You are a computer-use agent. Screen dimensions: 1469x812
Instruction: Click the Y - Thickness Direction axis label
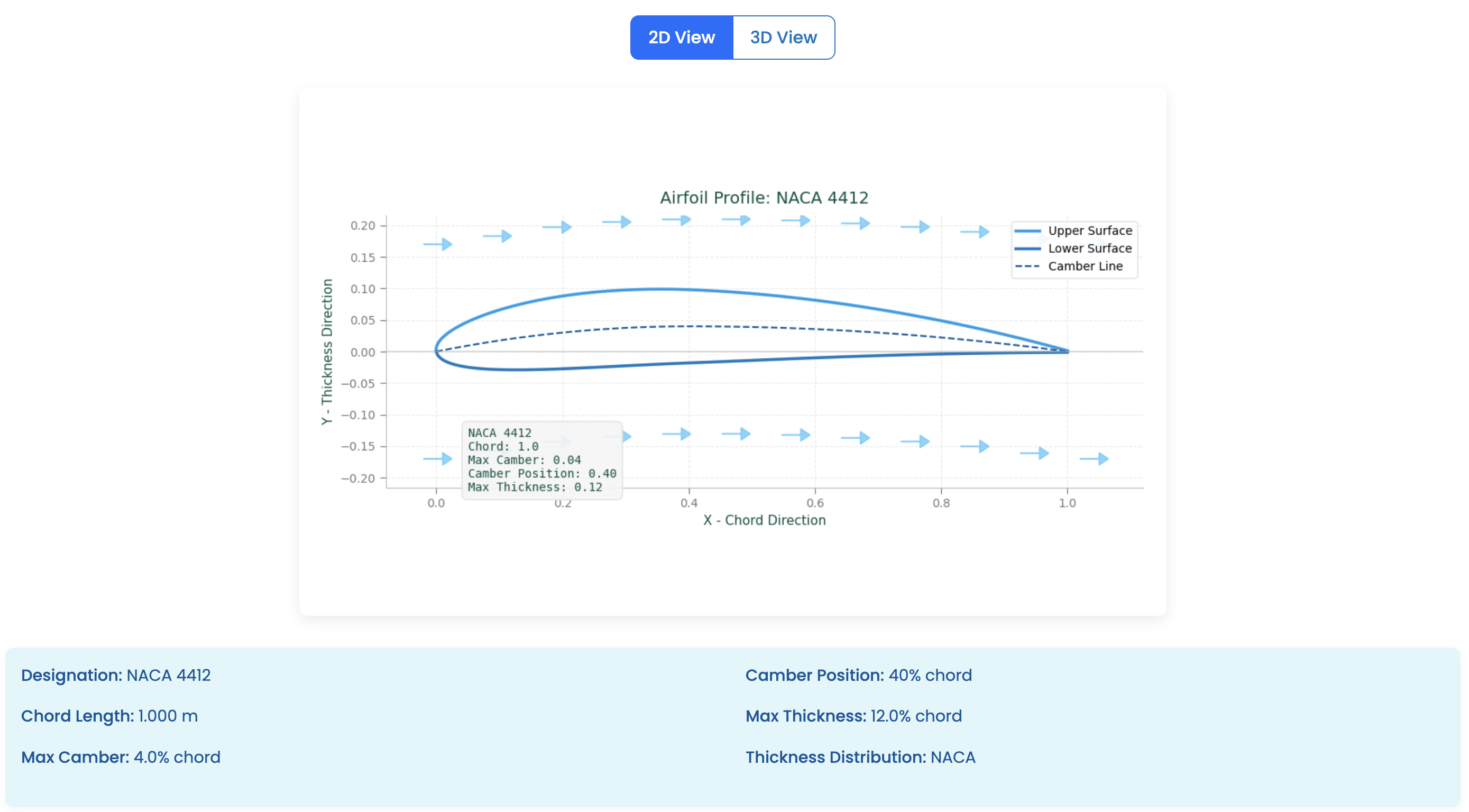coord(326,351)
